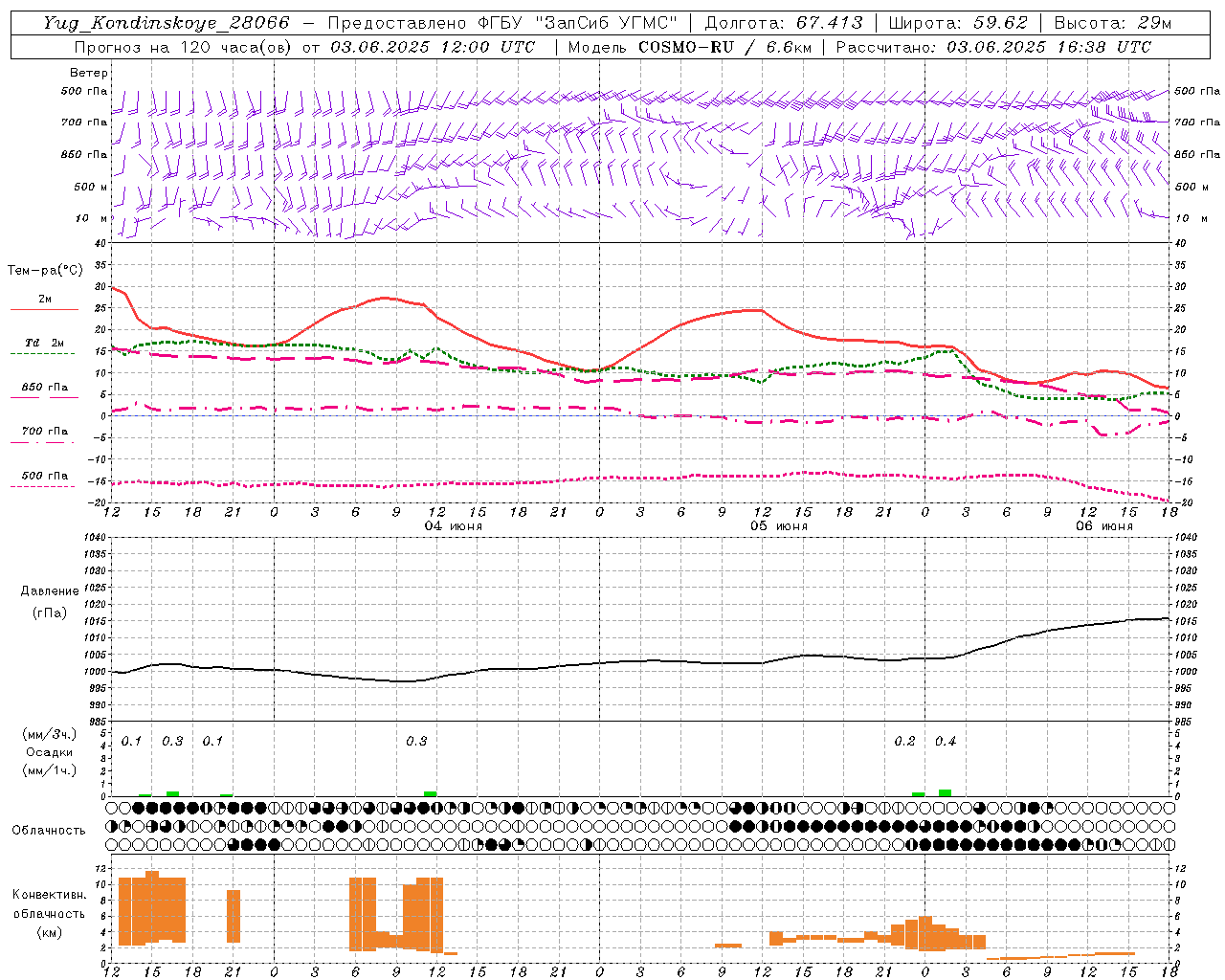This screenshot has height=980, width=1225.
Task: Click the '04 июня' date label
Action: 454,526
